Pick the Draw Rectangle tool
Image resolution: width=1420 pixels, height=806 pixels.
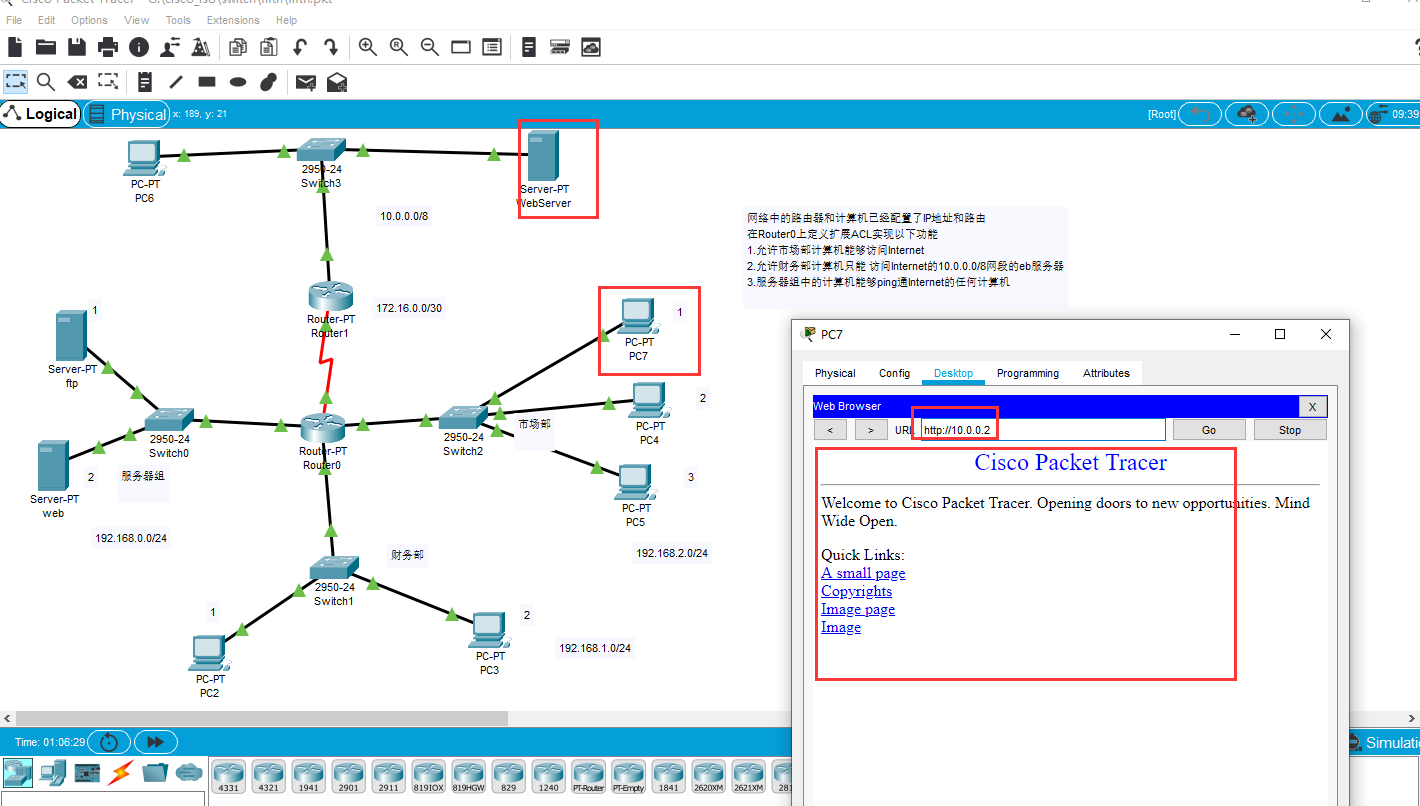click(207, 82)
